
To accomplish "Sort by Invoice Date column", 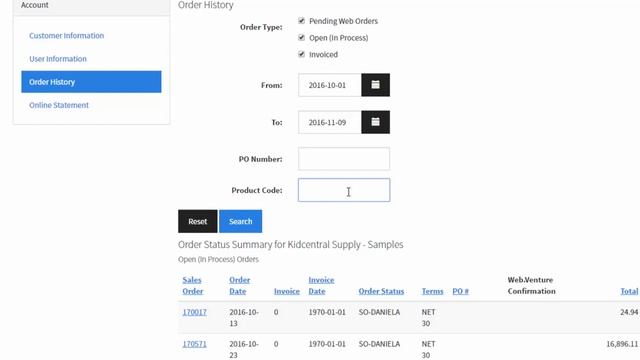I will point(321,285).
